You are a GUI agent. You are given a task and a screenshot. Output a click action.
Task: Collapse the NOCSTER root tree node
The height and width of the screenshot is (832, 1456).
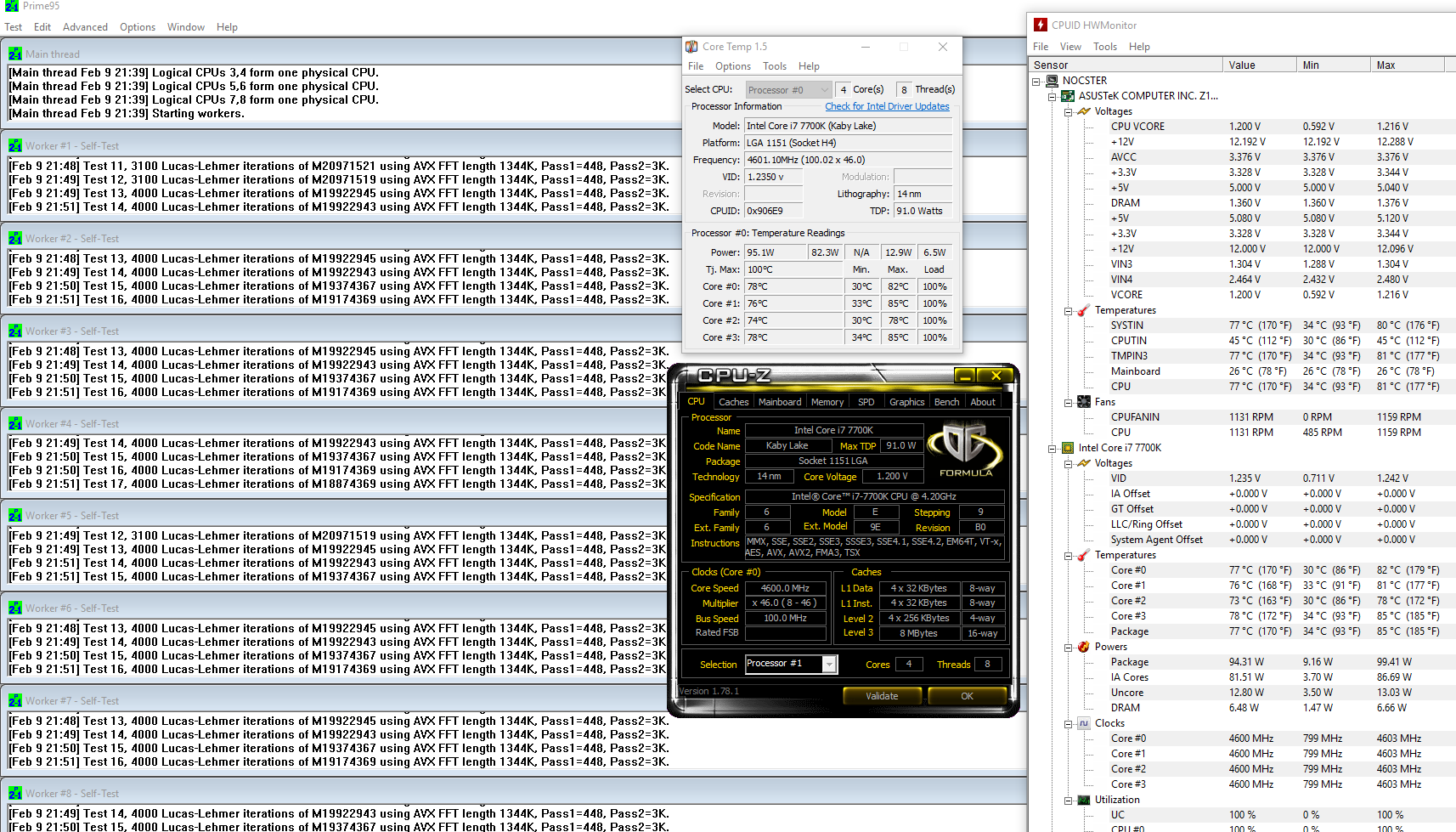(x=1036, y=82)
